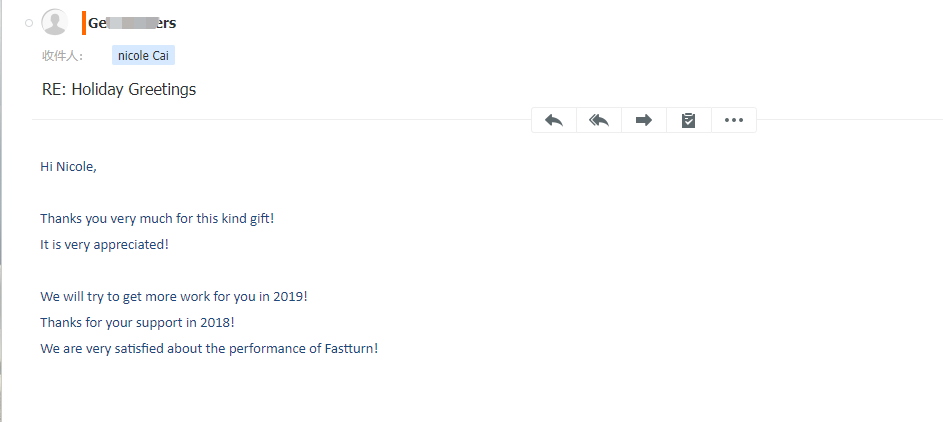Click the "Hi Nicole," greeting line
This screenshot has height=422, width=943.
tap(68, 167)
